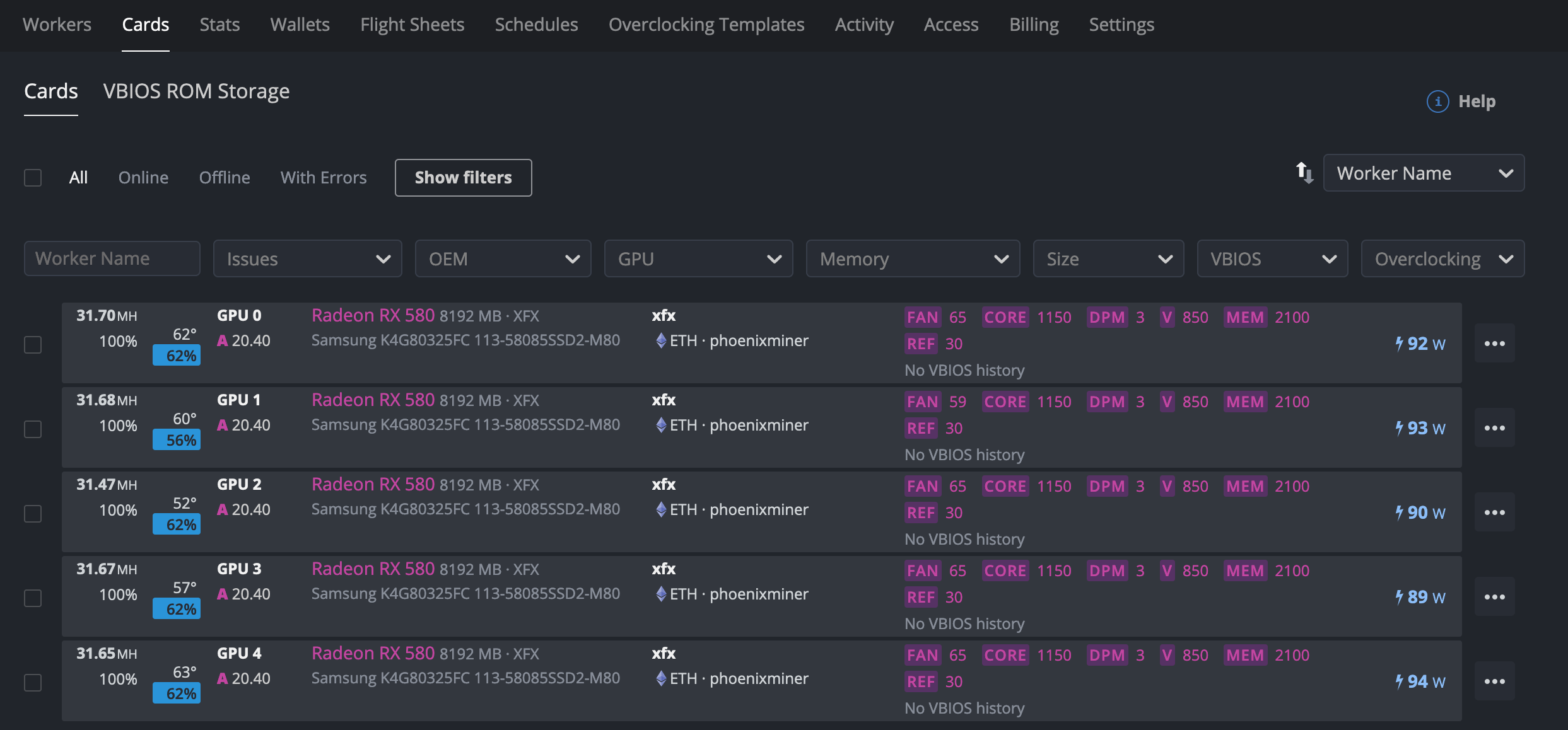
Task: Click the lightning power icon beside 92 W
Action: click(1399, 344)
